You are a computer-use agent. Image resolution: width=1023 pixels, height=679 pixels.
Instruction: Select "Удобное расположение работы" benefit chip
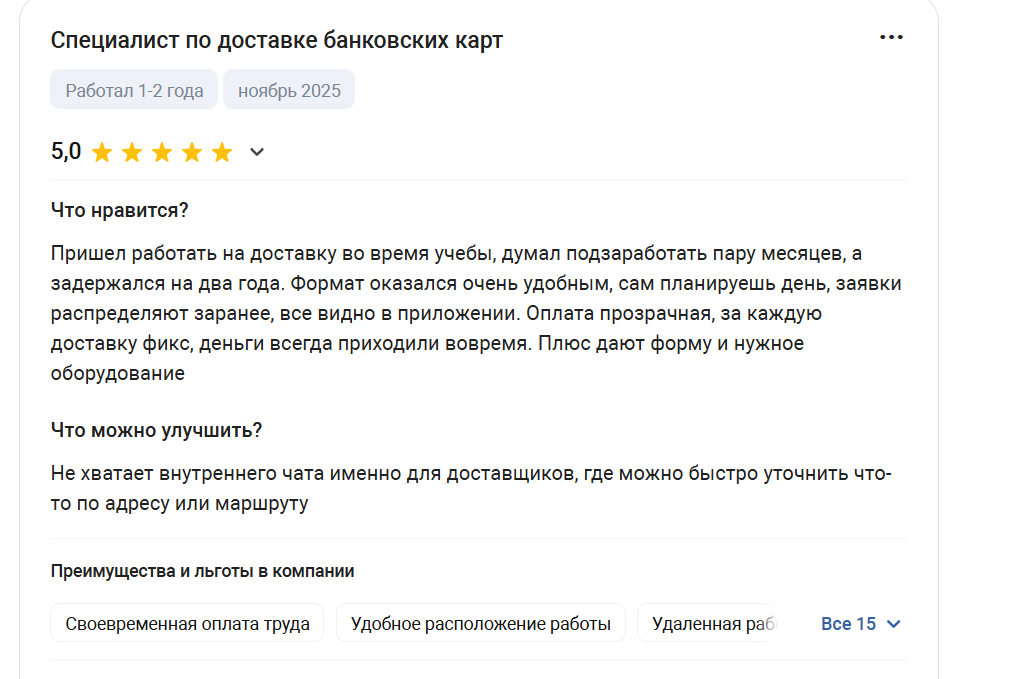[x=480, y=624]
